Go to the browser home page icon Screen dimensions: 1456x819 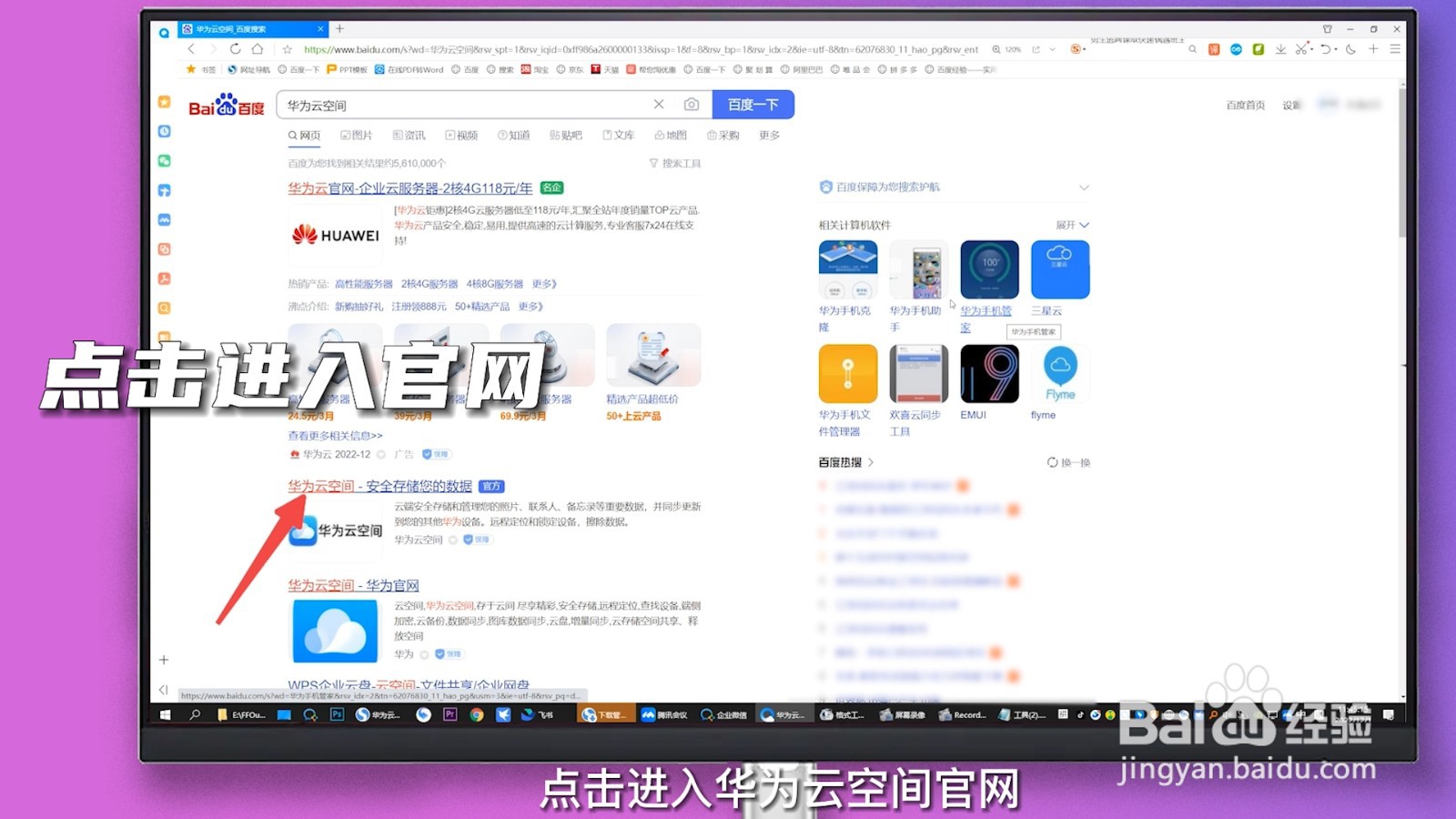point(258,49)
